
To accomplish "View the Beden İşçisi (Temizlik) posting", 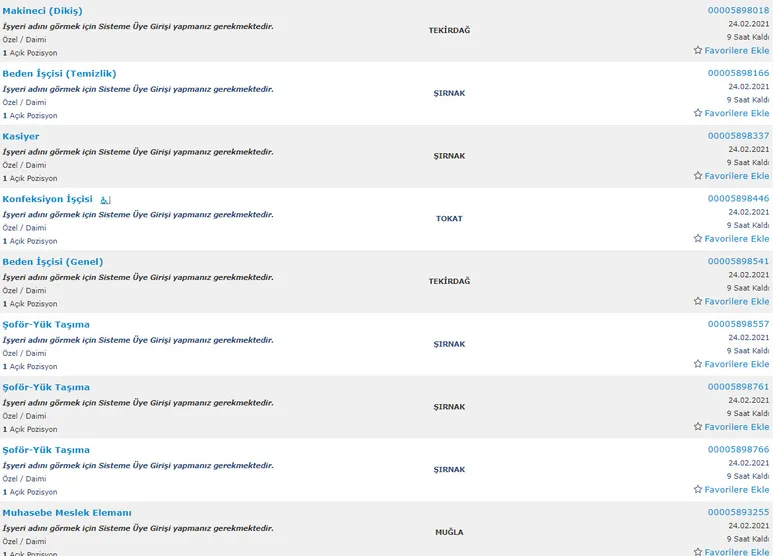I will point(59,73).
